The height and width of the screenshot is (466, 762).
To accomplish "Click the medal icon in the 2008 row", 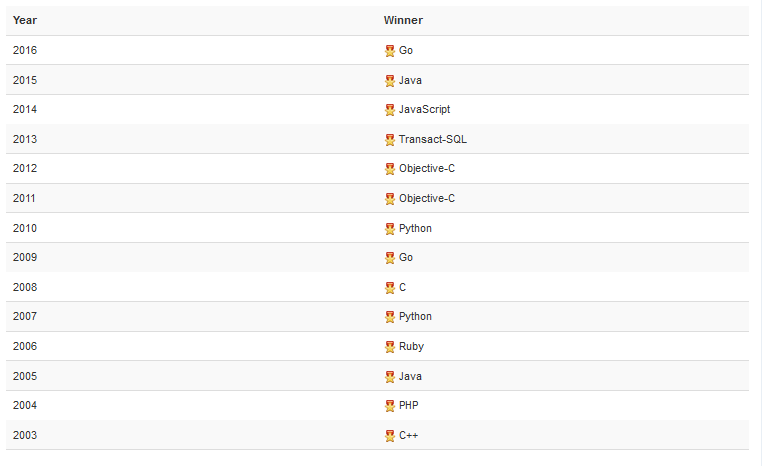I will (x=390, y=288).
